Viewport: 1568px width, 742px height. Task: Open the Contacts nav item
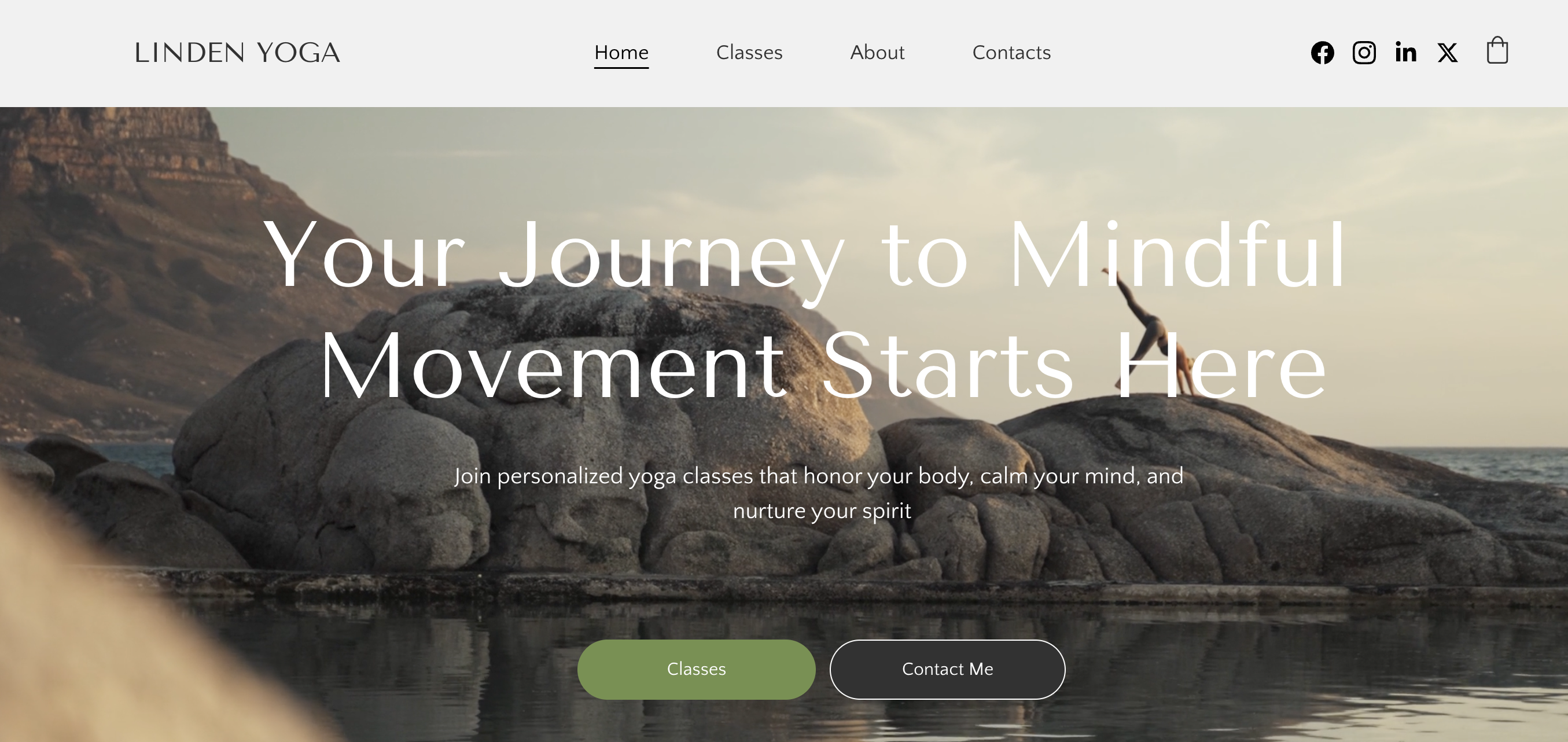click(1011, 52)
